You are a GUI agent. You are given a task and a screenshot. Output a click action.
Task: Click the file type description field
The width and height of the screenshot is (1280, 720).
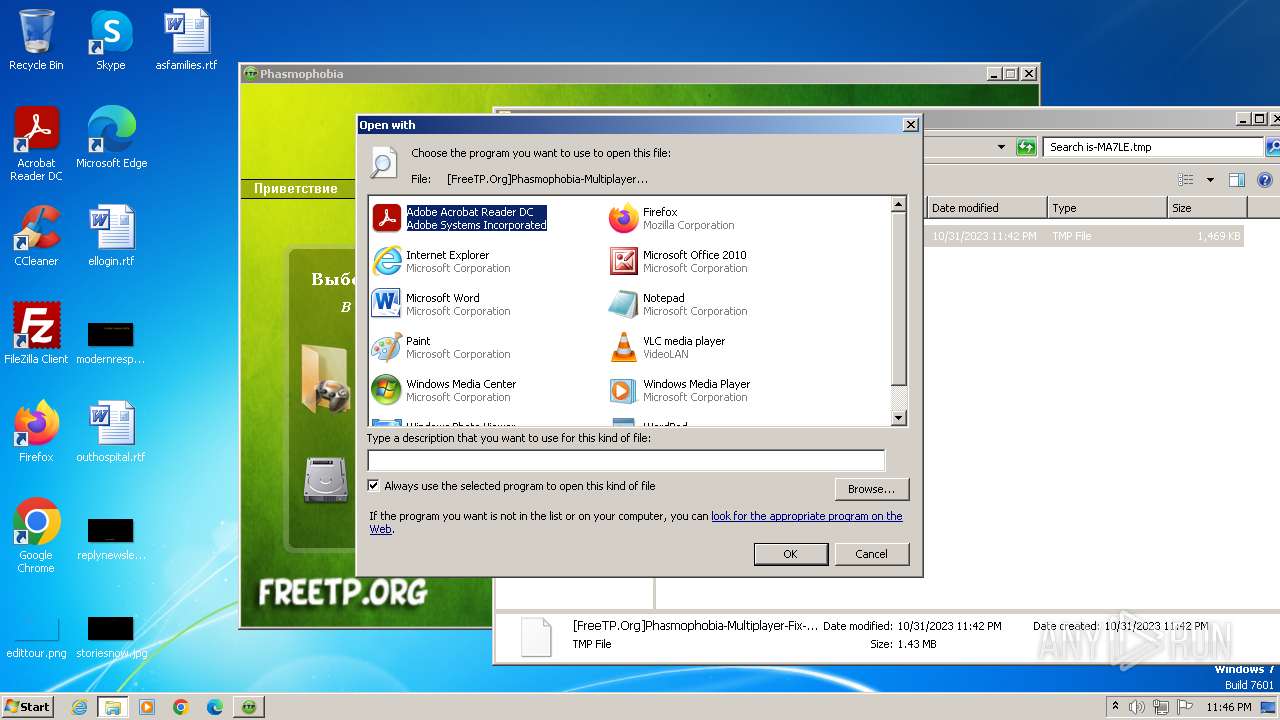coord(626,460)
